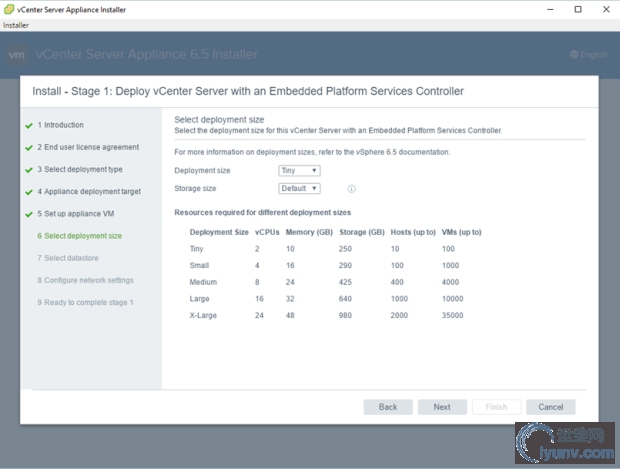Click the storage size info icon
The width and height of the screenshot is (620, 469).
pyautogui.click(x=351, y=189)
